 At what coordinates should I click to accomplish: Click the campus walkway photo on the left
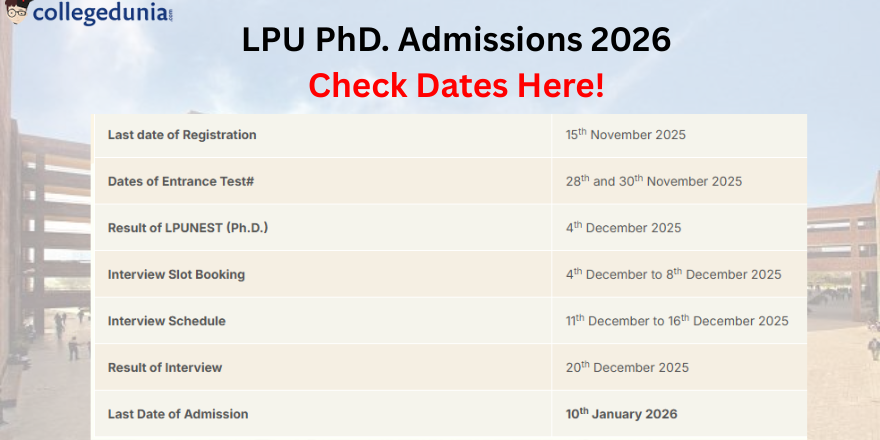pos(45,281)
